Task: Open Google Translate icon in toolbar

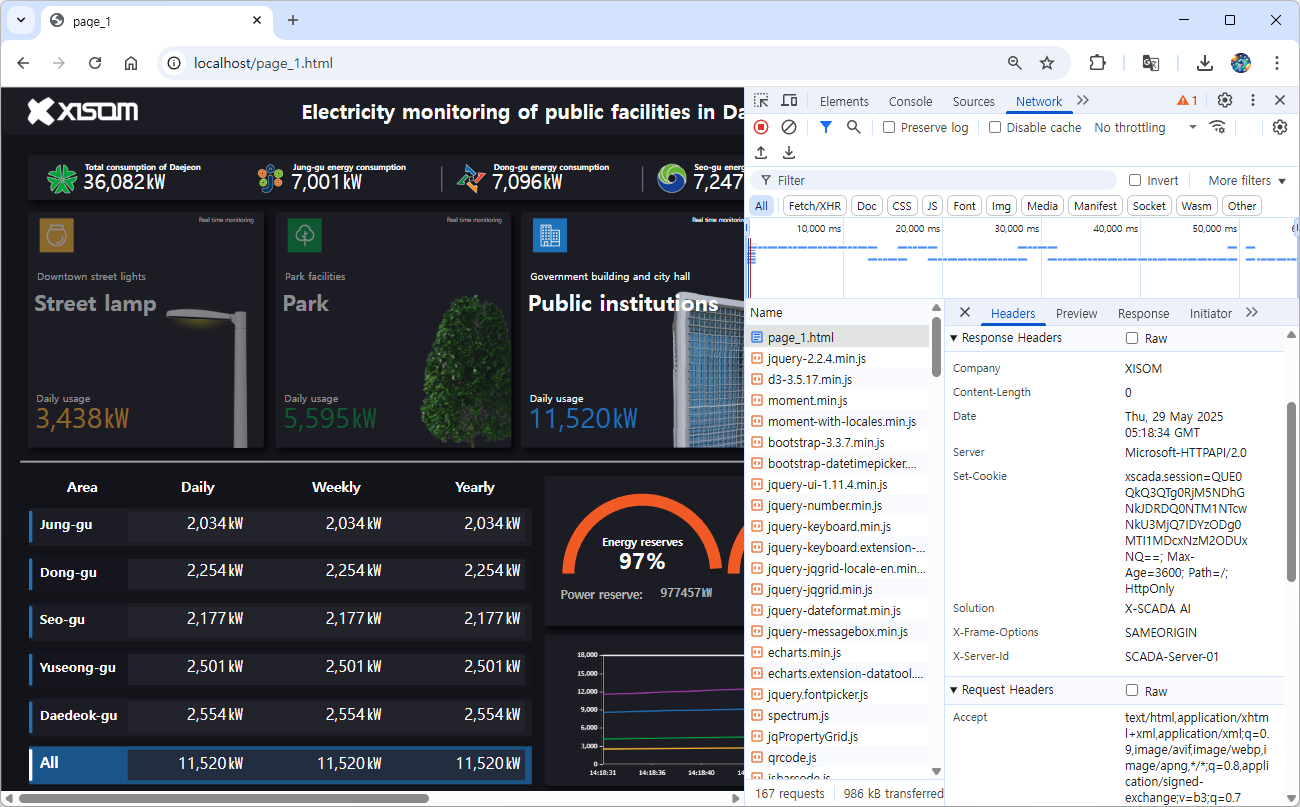Action: pyautogui.click(x=1151, y=63)
